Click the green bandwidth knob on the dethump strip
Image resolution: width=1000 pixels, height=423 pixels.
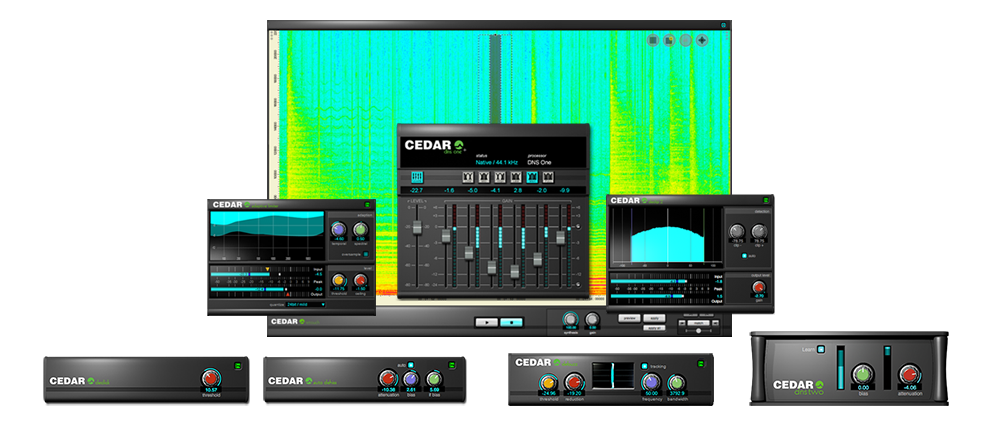tap(677, 382)
